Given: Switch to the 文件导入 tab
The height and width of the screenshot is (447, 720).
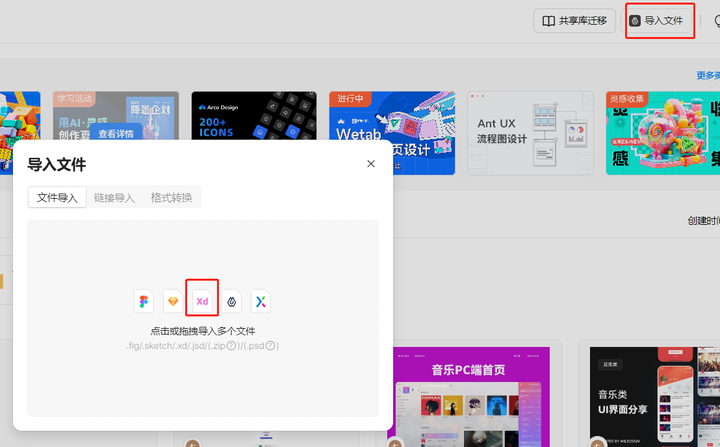Looking at the screenshot, I should tap(57, 198).
